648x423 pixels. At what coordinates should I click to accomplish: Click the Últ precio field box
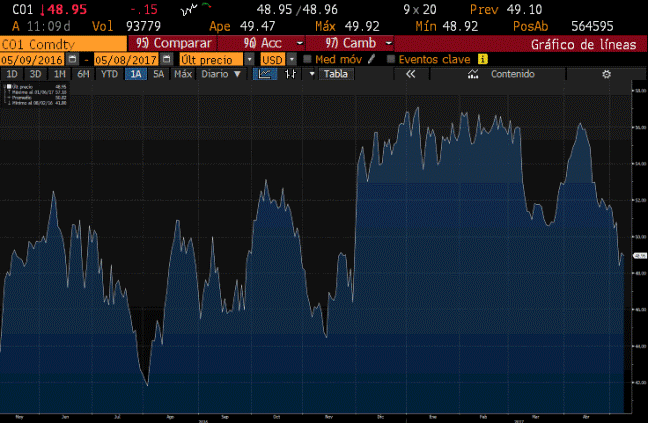click(211, 59)
